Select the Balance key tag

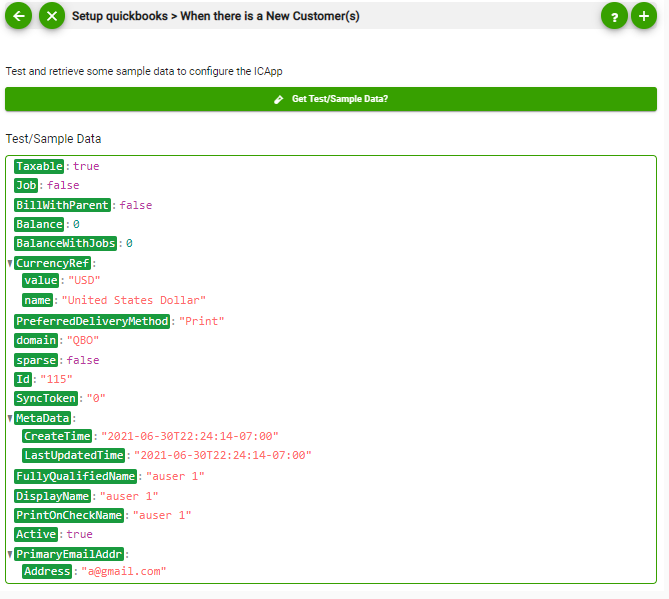point(39,224)
